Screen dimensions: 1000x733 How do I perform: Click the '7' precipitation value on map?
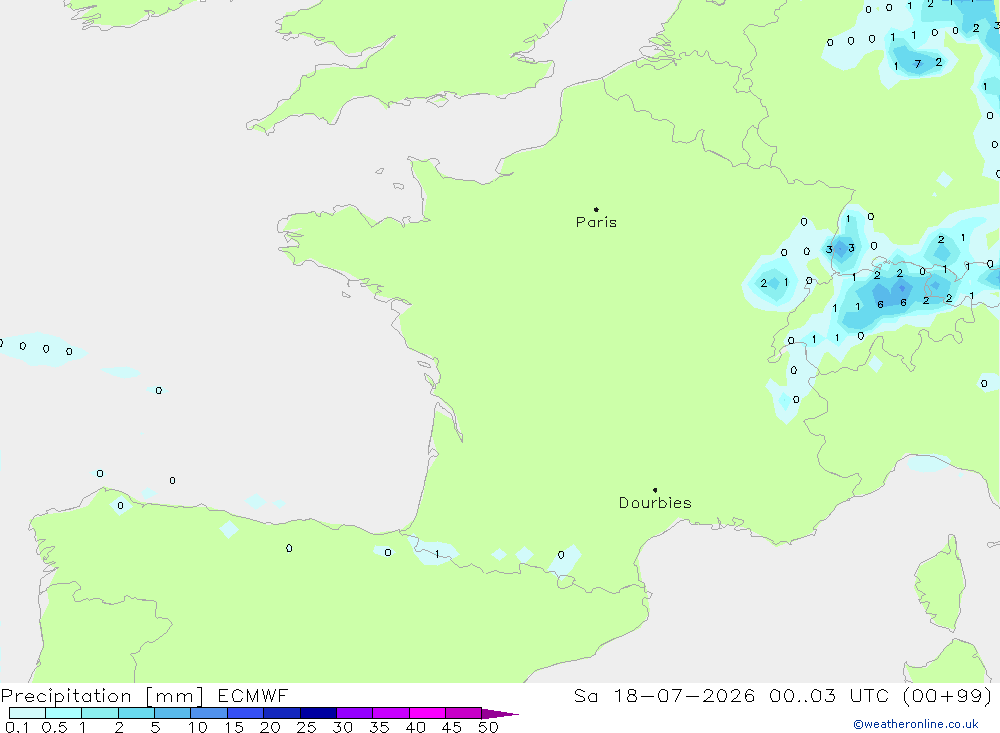tap(918, 64)
